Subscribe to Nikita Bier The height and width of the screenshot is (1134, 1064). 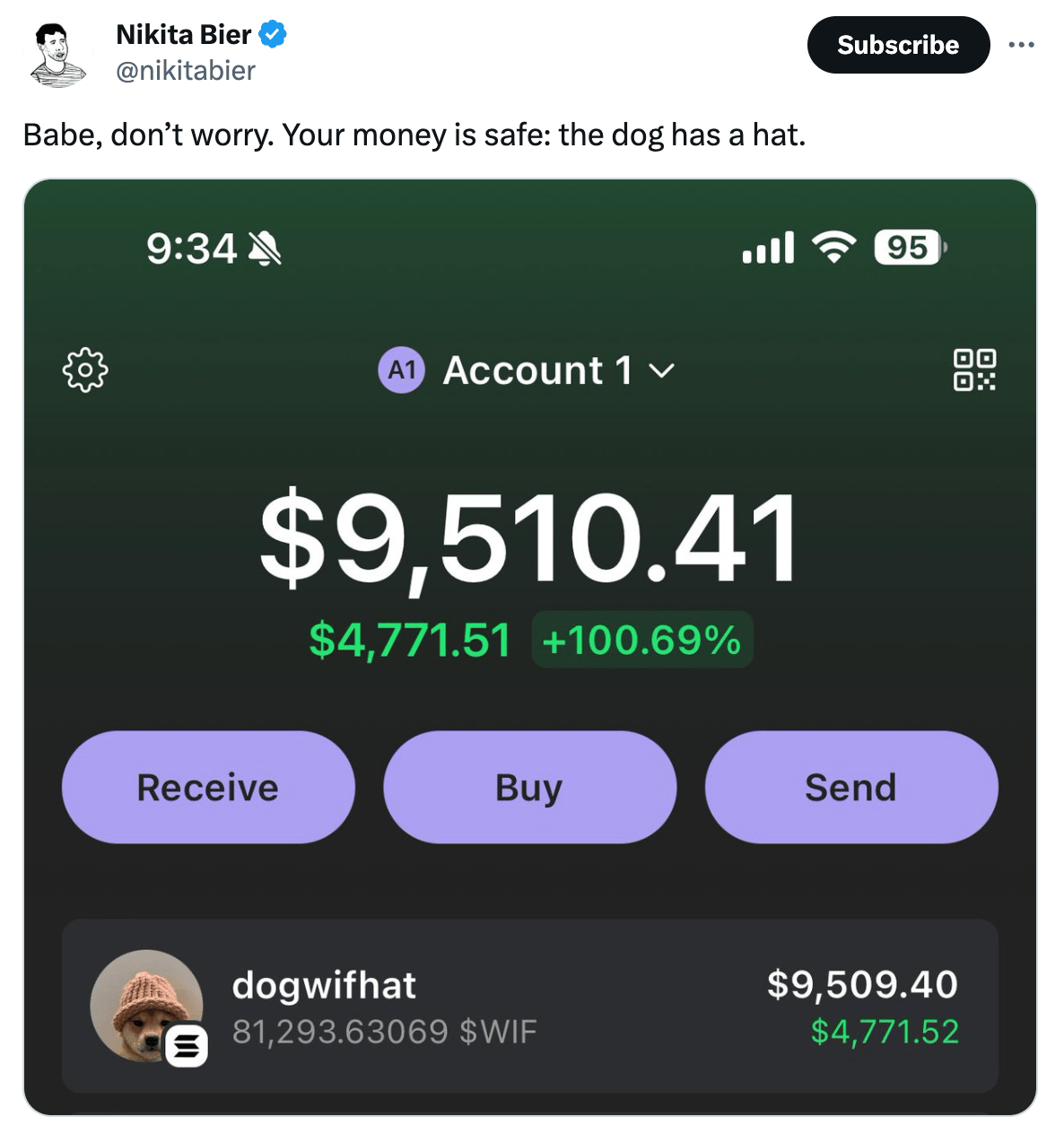pyautogui.click(x=898, y=45)
